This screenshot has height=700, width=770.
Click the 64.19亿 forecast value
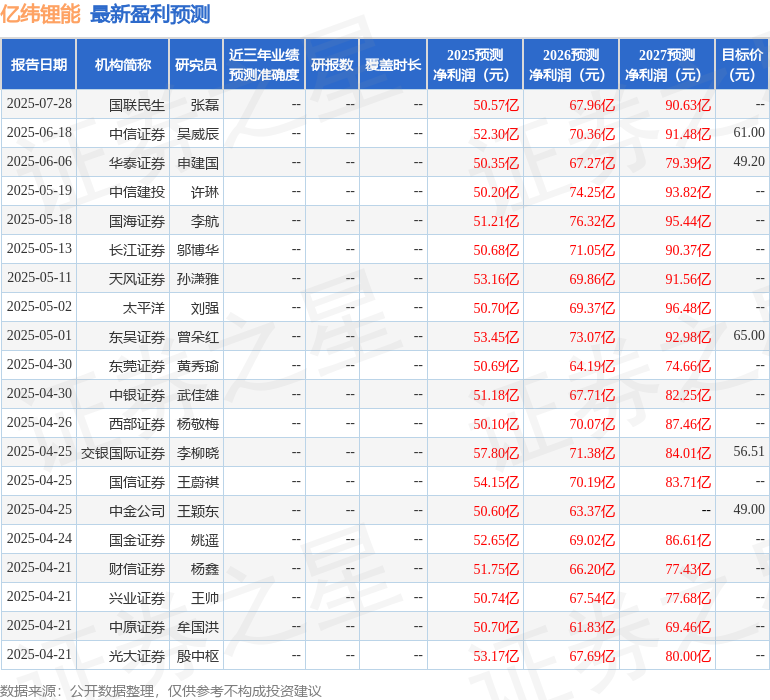tap(592, 365)
